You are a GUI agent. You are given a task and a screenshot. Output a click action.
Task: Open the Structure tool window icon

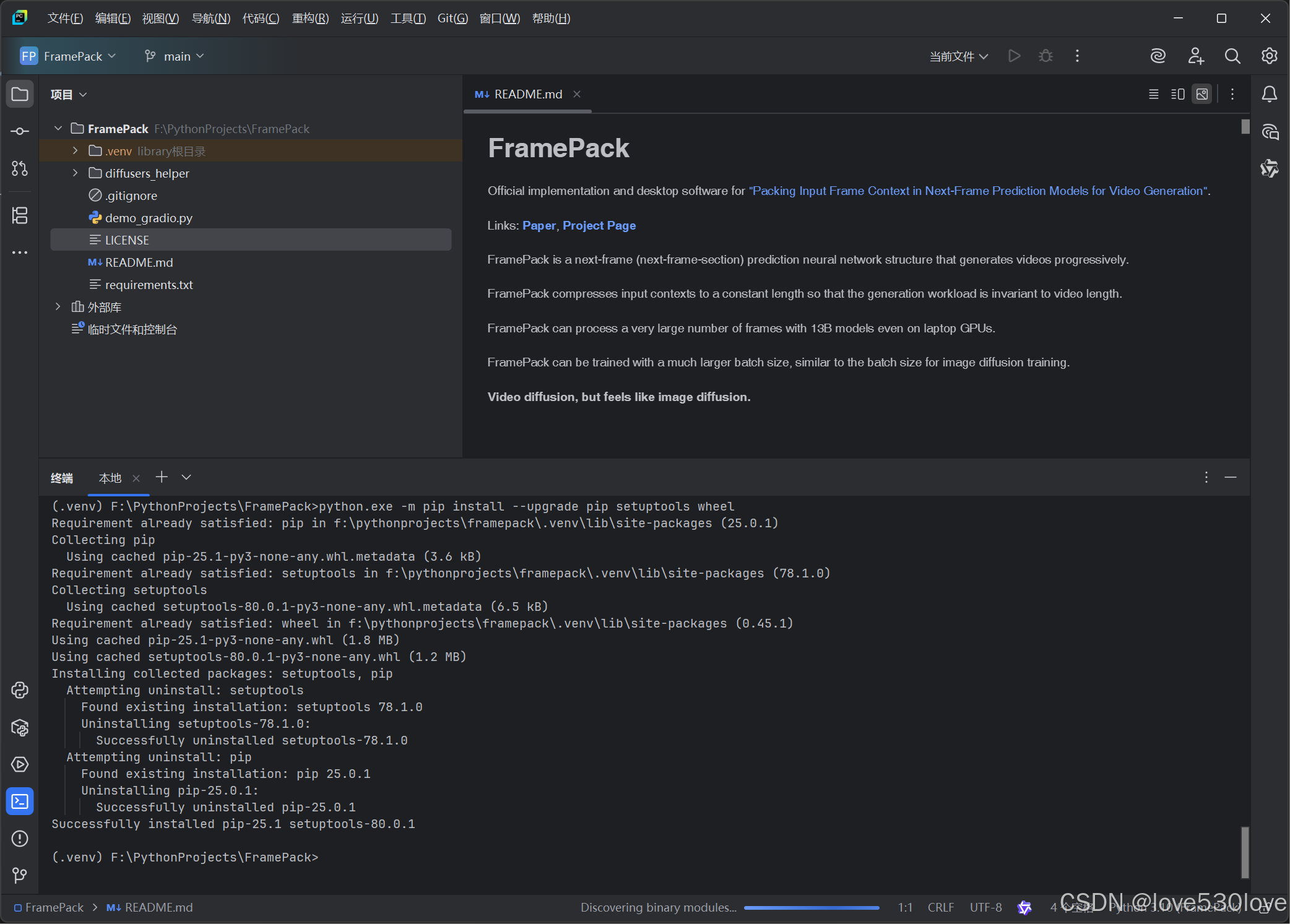(20, 215)
